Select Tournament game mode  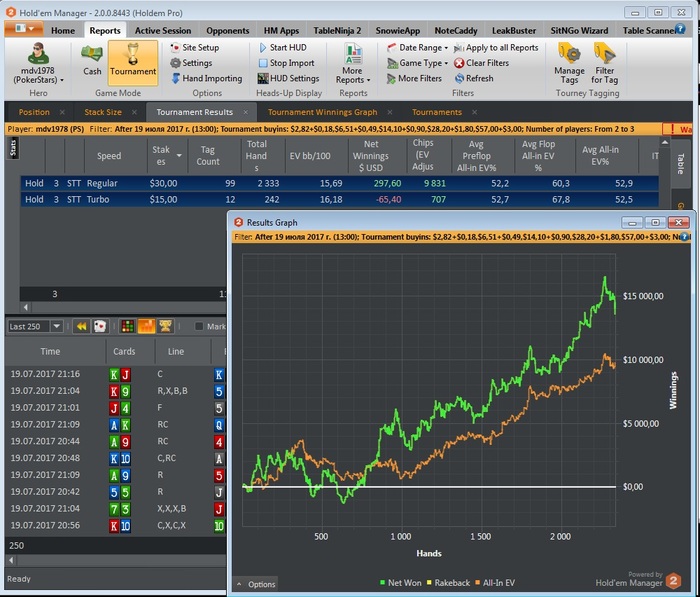[x=133, y=62]
